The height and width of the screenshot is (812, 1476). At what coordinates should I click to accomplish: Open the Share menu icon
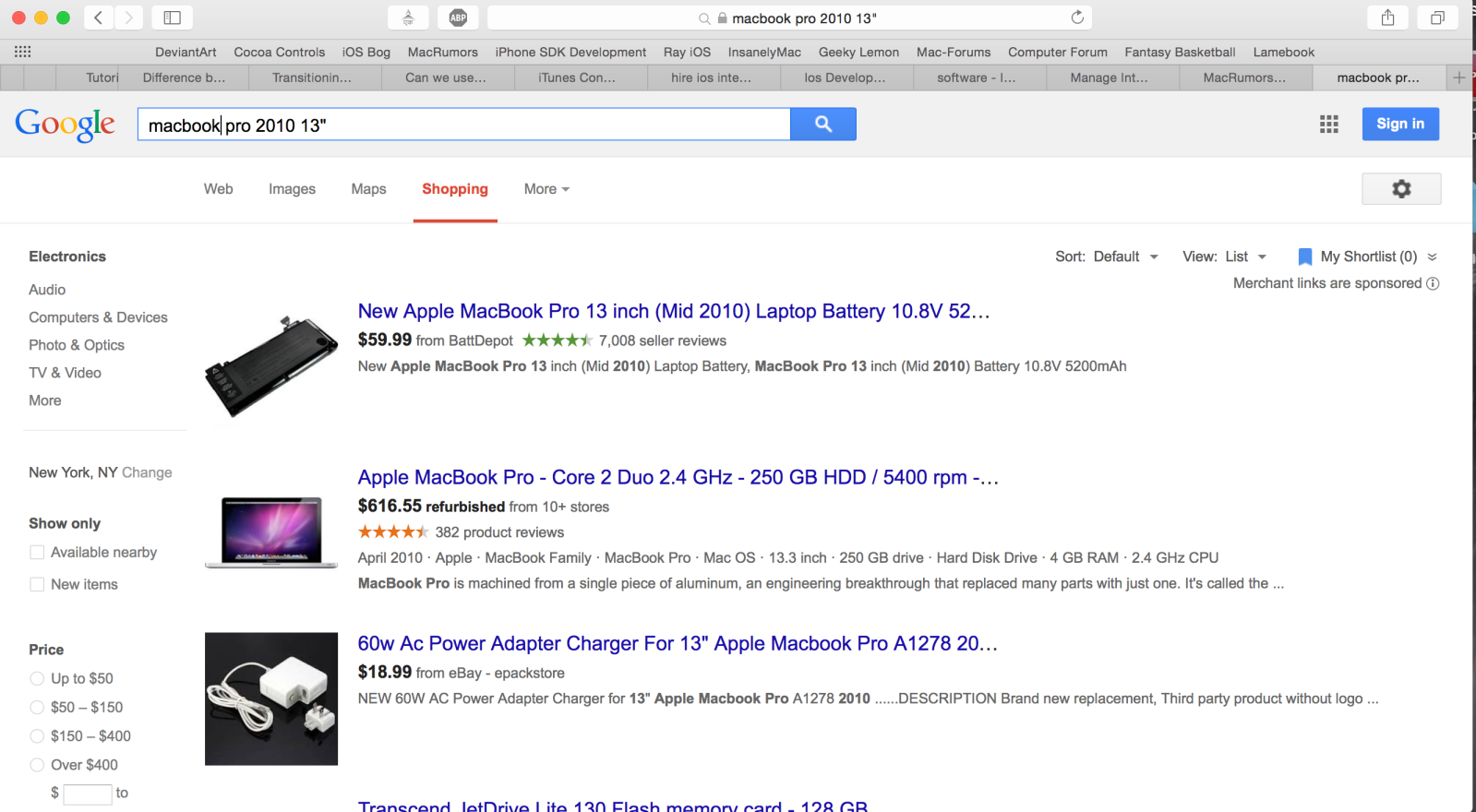click(1387, 18)
